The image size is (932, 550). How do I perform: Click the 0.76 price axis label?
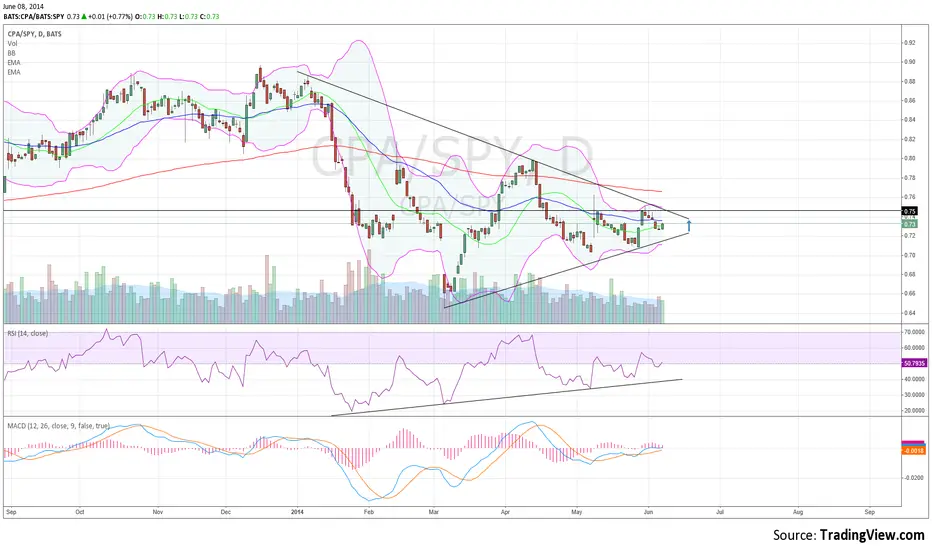coord(909,197)
